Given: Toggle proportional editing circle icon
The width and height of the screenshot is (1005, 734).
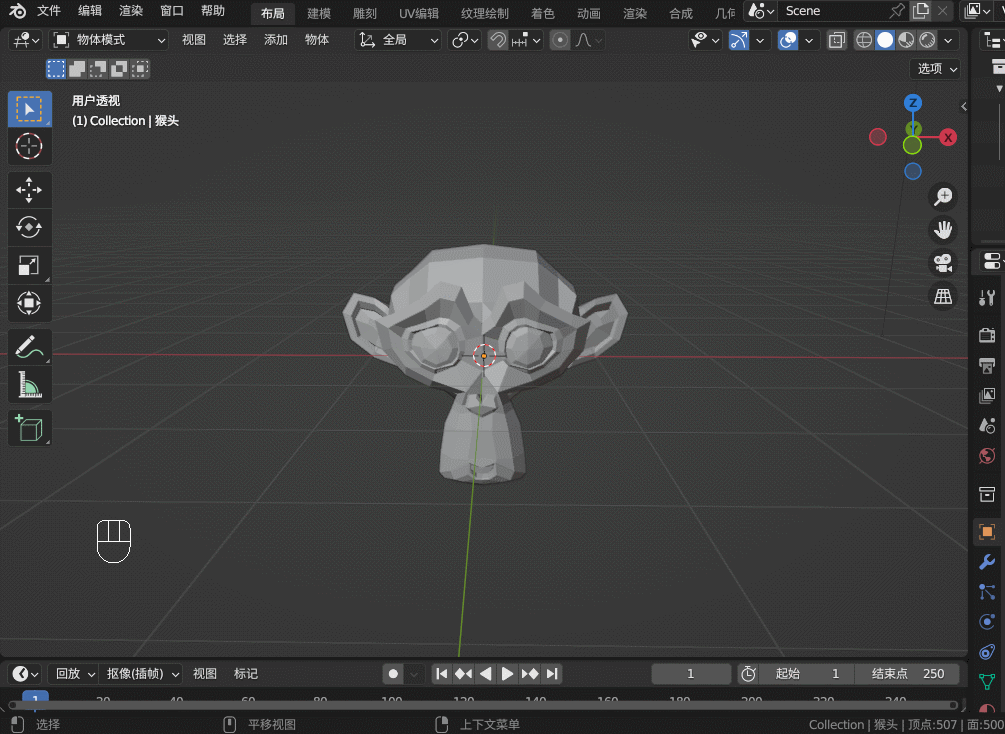Looking at the screenshot, I should click(x=560, y=40).
